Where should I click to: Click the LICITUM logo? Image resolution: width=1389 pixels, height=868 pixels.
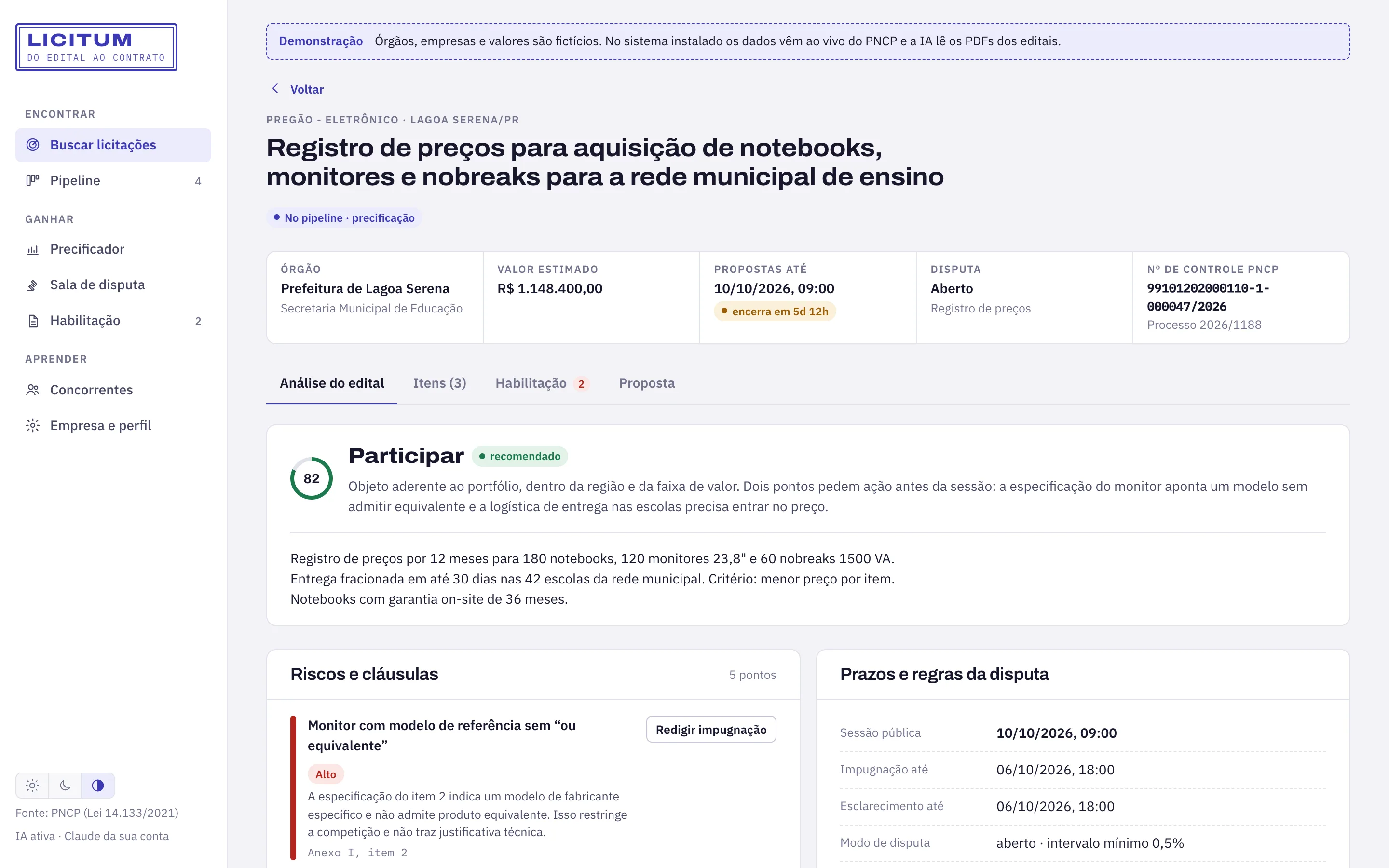(96, 47)
